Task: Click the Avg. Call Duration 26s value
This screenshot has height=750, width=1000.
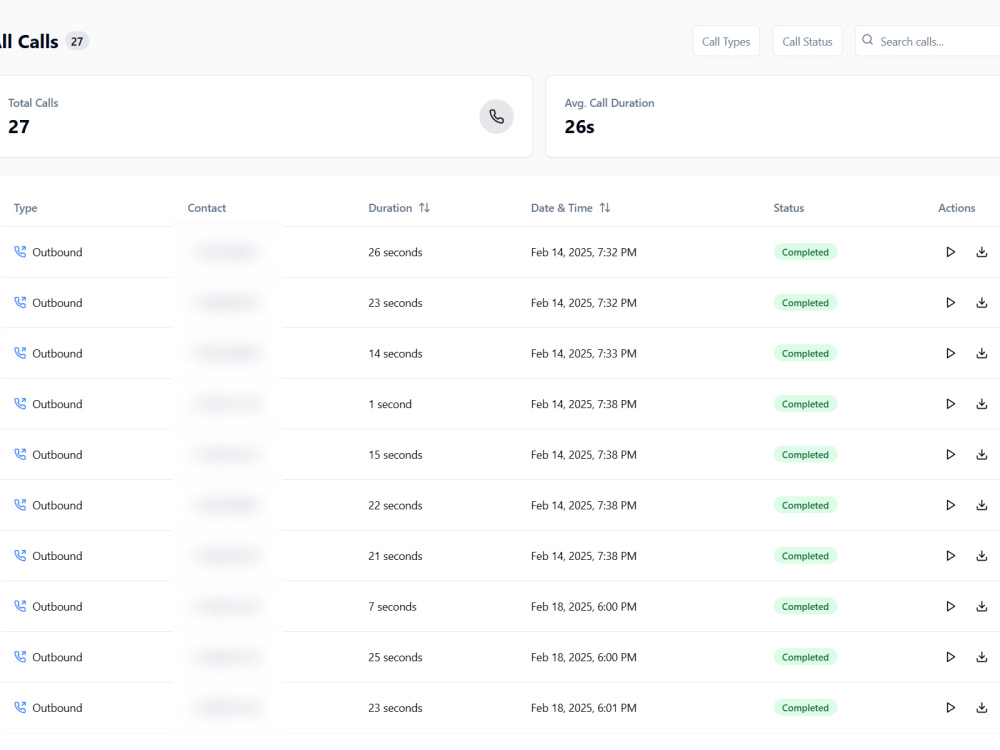Action: pyautogui.click(x=579, y=127)
